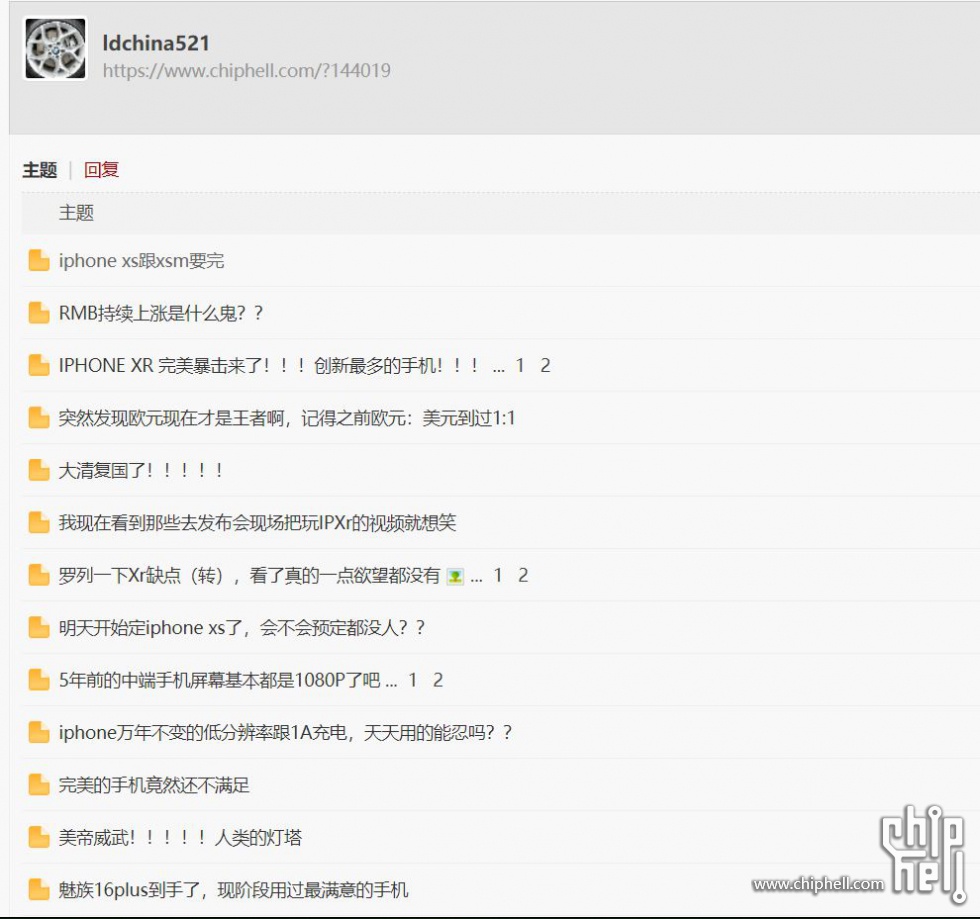This screenshot has height=919, width=980.
Task: Click image attachment icon in 罗列一下Xr缺点 row
Action: coord(455,576)
